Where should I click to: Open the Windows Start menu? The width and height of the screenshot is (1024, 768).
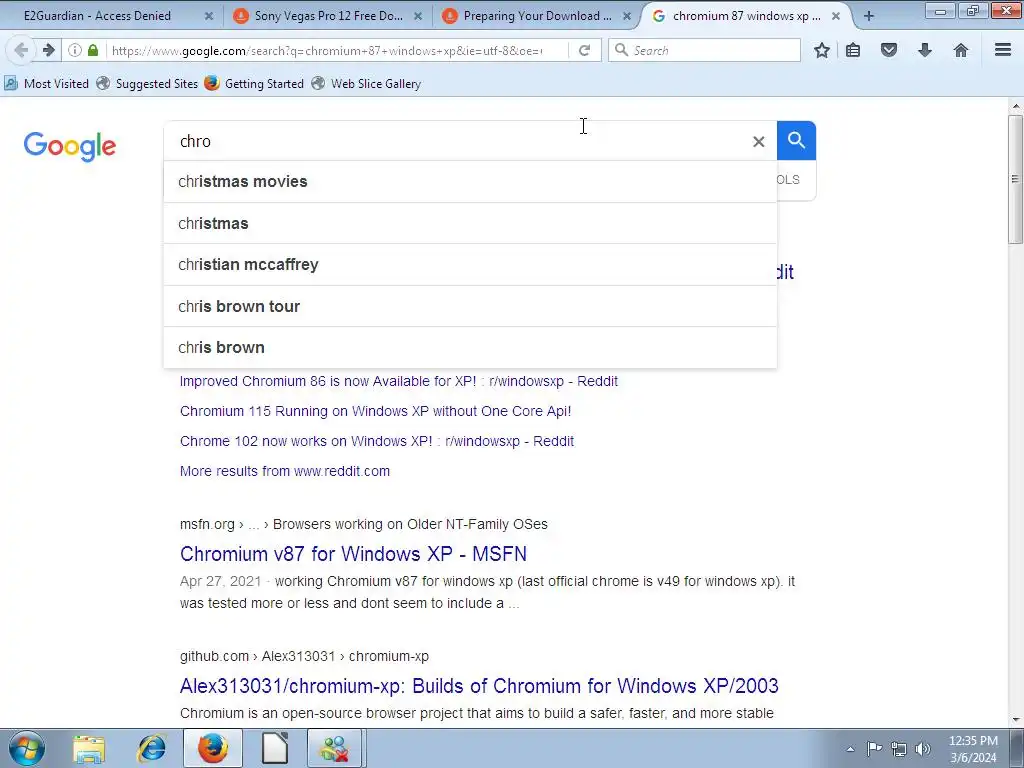pyautogui.click(x=26, y=748)
